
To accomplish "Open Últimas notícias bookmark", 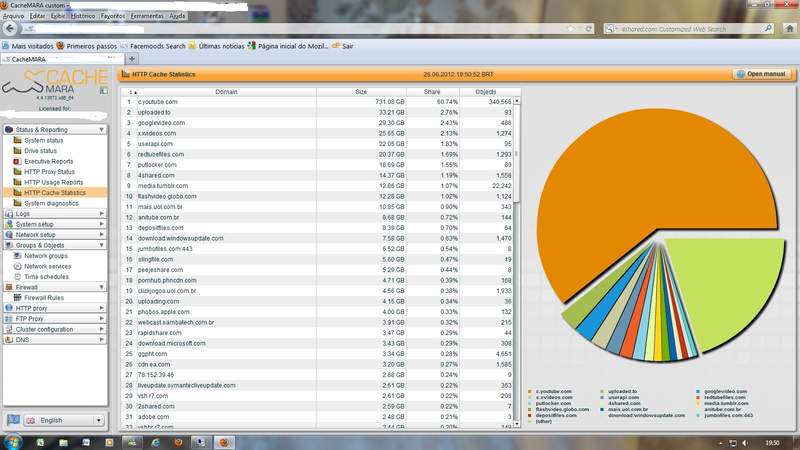I will tap(216, 46).
